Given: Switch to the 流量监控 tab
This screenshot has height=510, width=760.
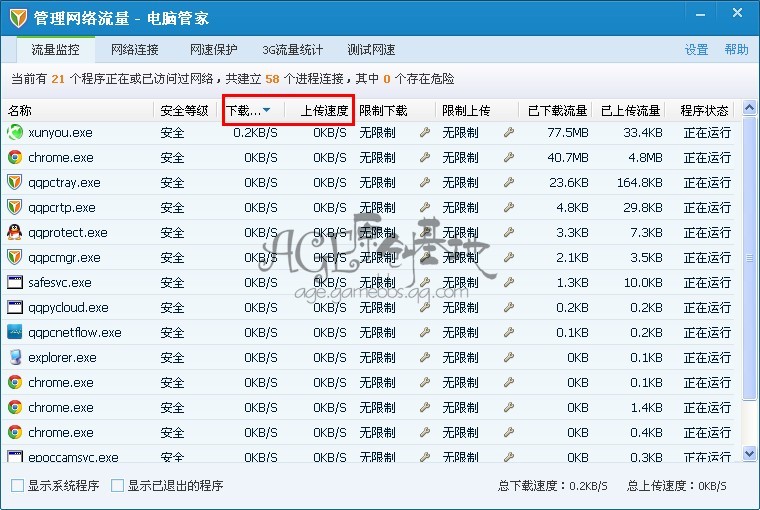Looking at the screenshot, I should (55, 49).
